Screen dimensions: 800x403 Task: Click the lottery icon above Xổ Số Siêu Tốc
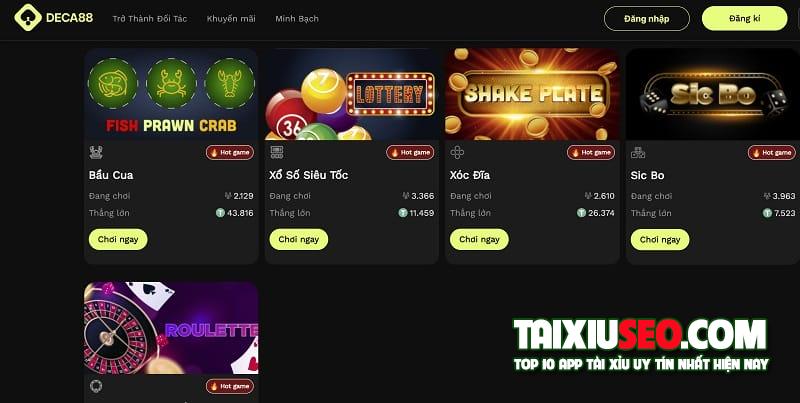pyautogui.click(x=277, y=152)
